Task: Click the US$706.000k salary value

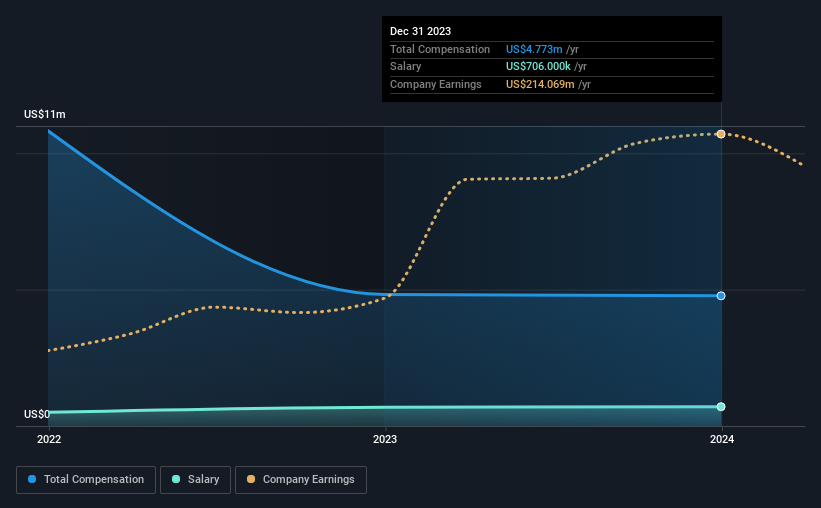Action: click(x=538, y=67)
